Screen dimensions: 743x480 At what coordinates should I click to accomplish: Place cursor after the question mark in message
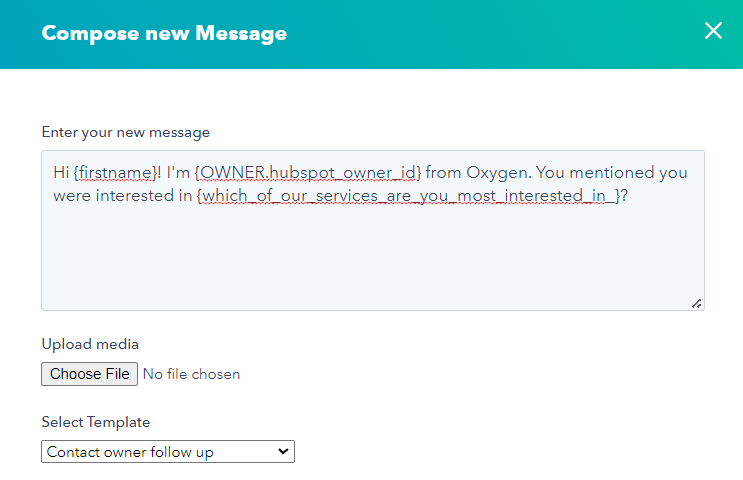point(629,195)
